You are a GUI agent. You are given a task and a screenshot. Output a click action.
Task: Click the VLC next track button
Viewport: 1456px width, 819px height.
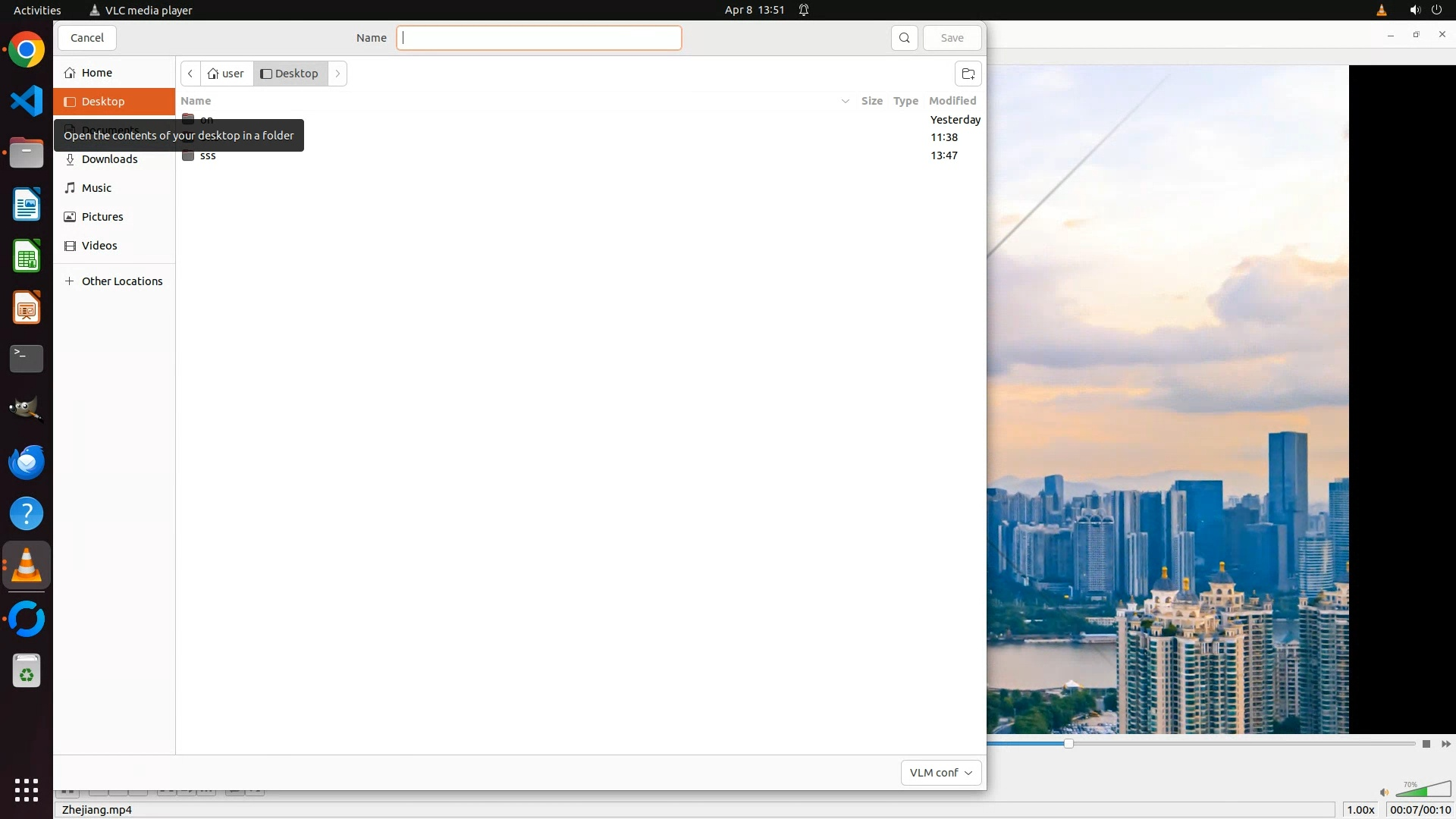(x=1445, y=744)
